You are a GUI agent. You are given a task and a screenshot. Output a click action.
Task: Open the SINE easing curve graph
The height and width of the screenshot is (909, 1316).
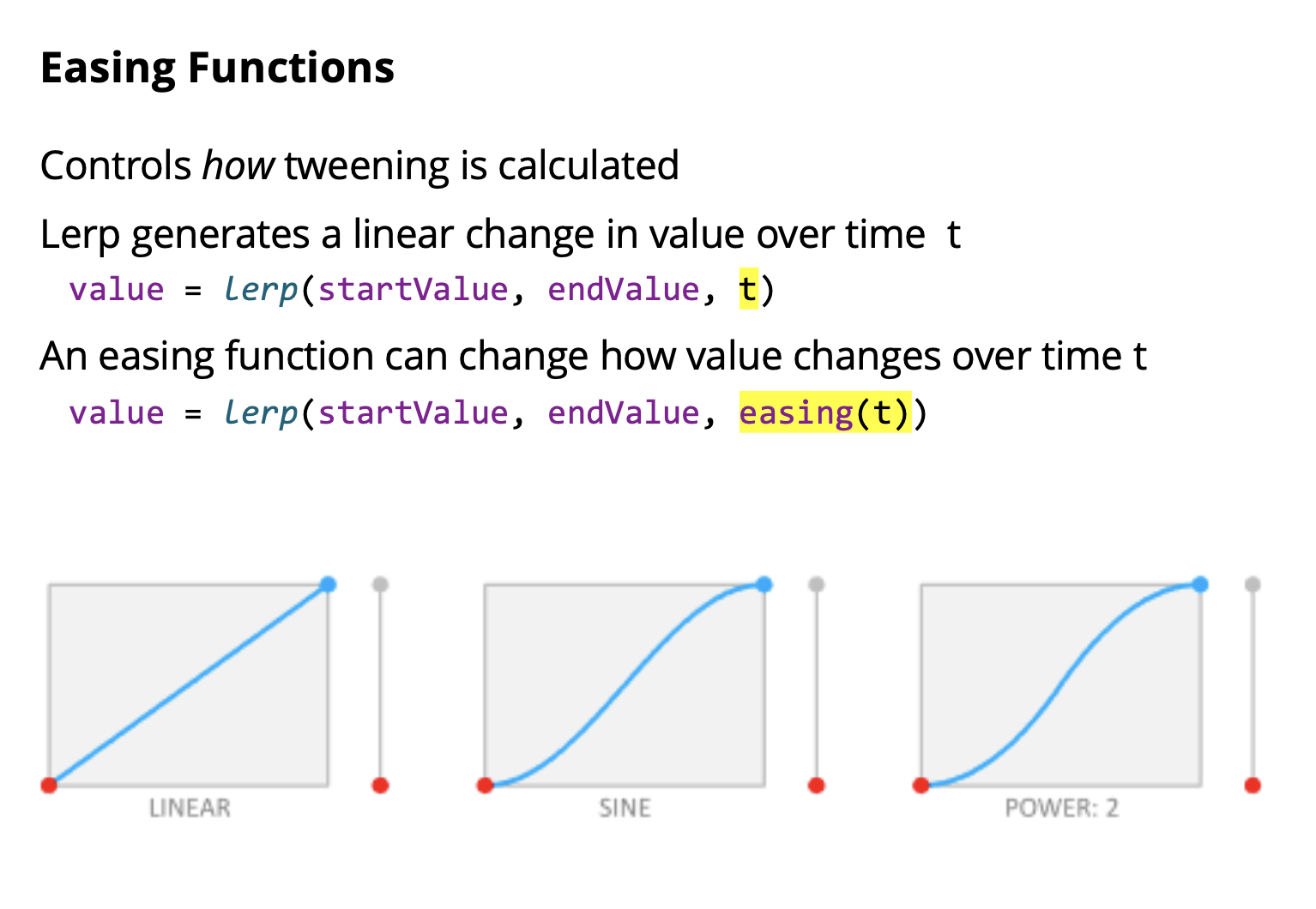(x=625, y=685)
